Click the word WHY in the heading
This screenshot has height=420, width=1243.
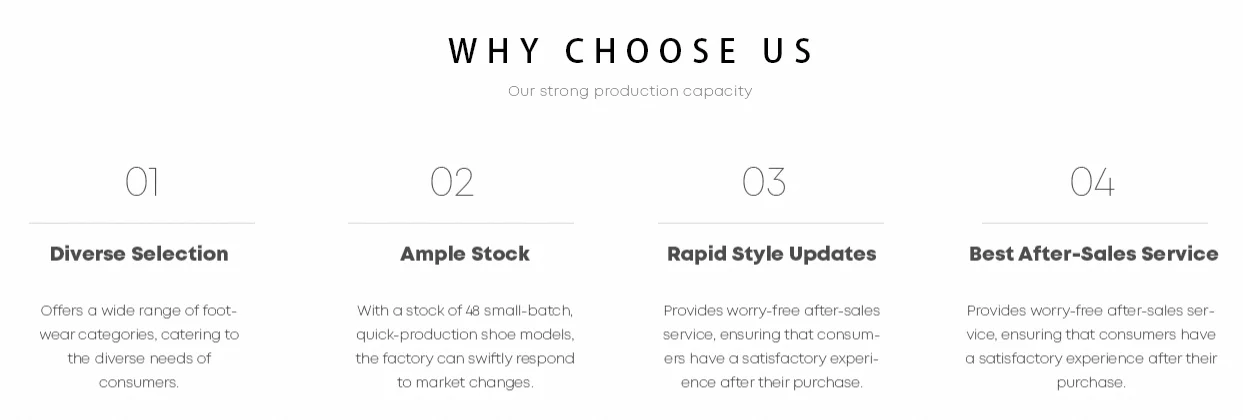(x=494, y=51)
